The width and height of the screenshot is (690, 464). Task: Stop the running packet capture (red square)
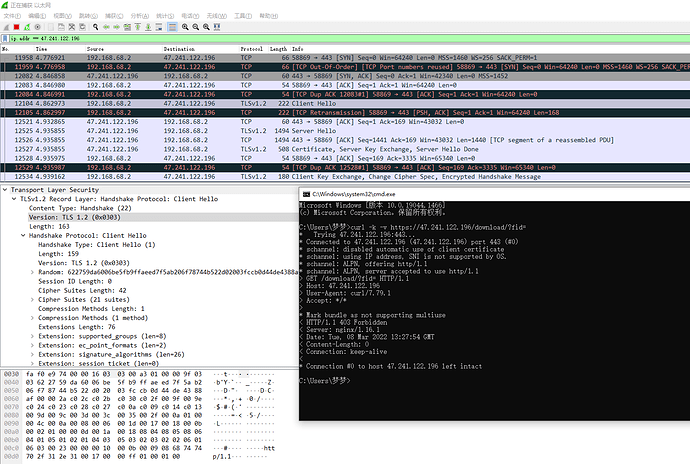pos(15,27)
